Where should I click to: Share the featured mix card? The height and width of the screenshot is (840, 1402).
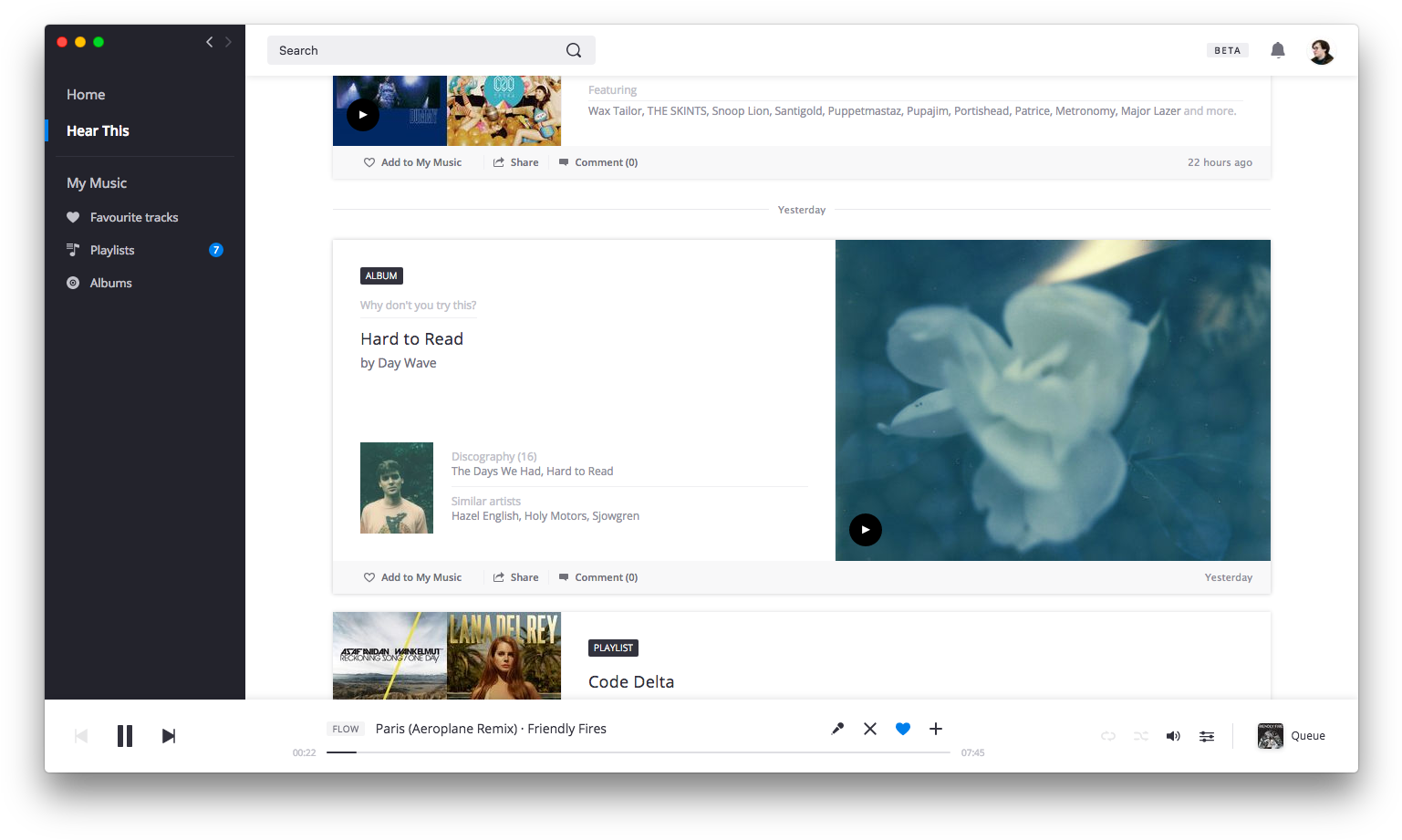pos(516,162)
